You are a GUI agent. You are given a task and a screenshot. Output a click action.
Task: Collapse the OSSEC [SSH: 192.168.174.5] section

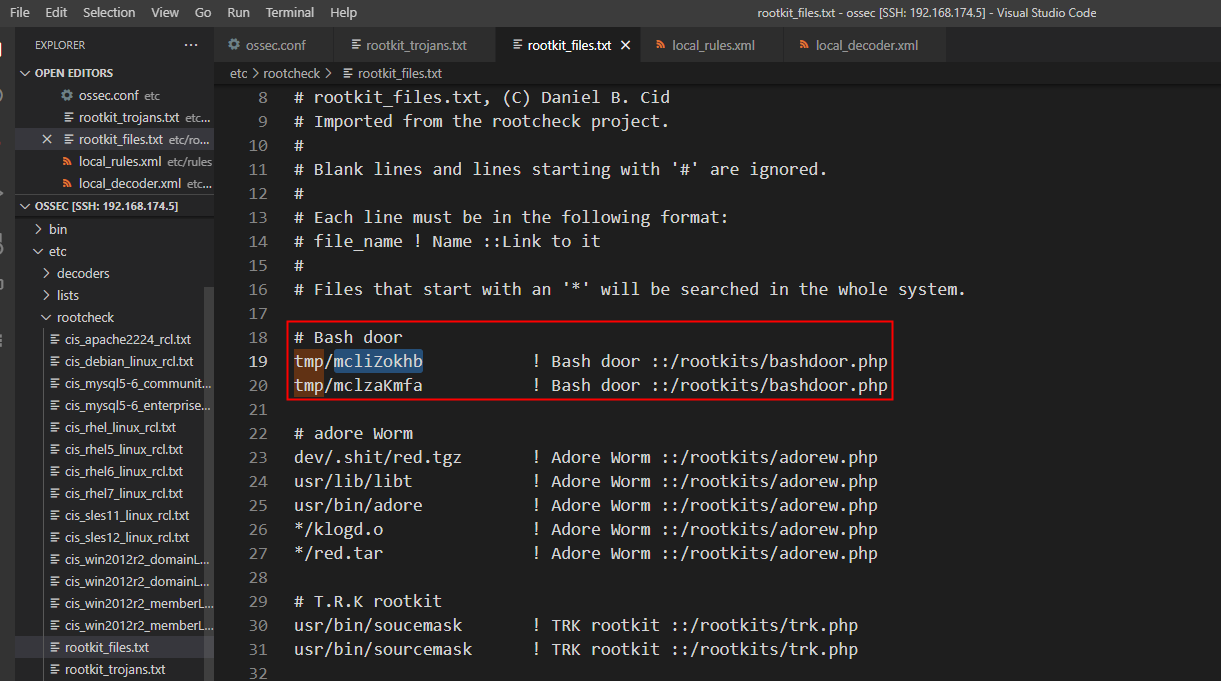[26, 206]
